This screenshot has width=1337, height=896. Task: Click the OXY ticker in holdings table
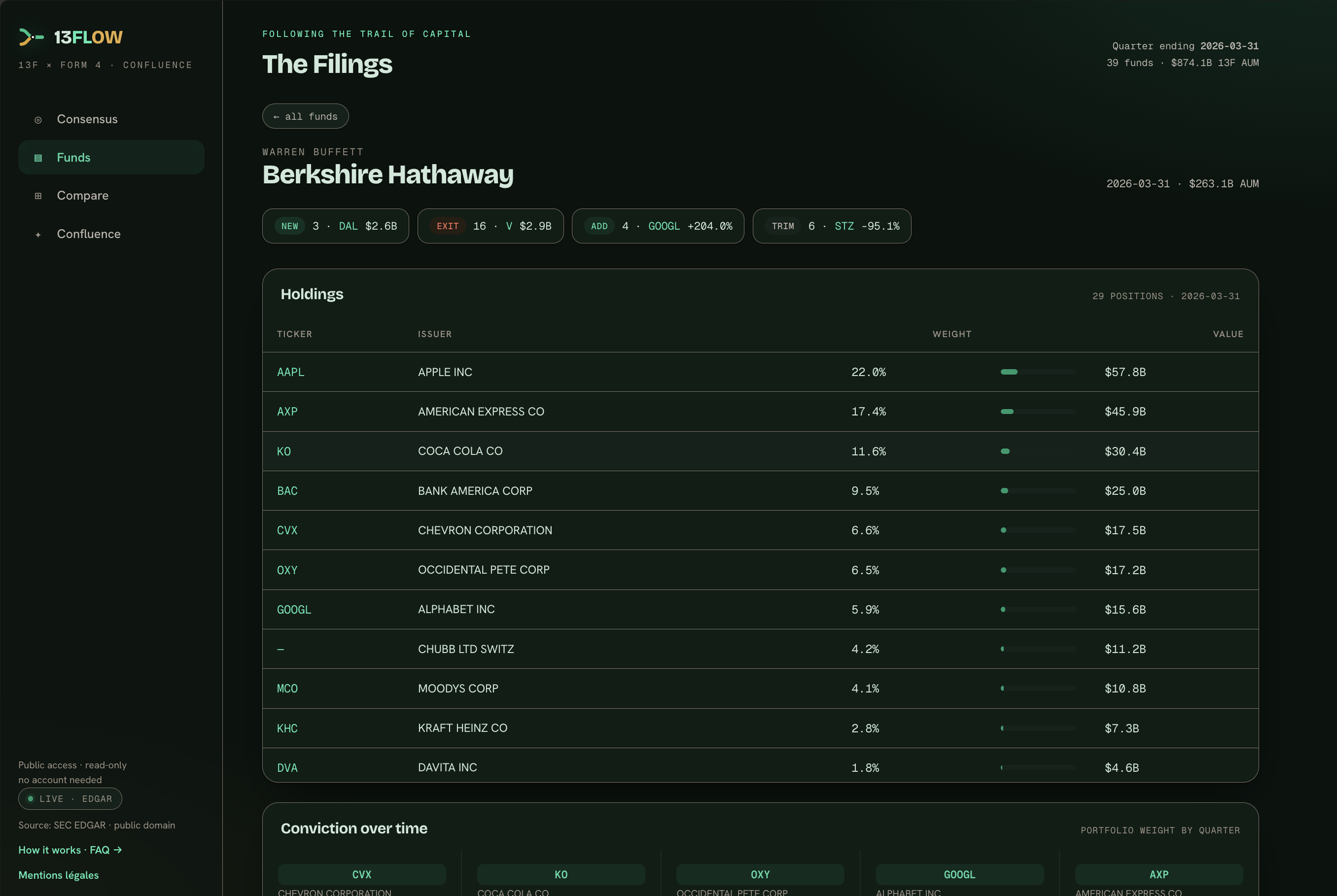click(x=287, y=570)
